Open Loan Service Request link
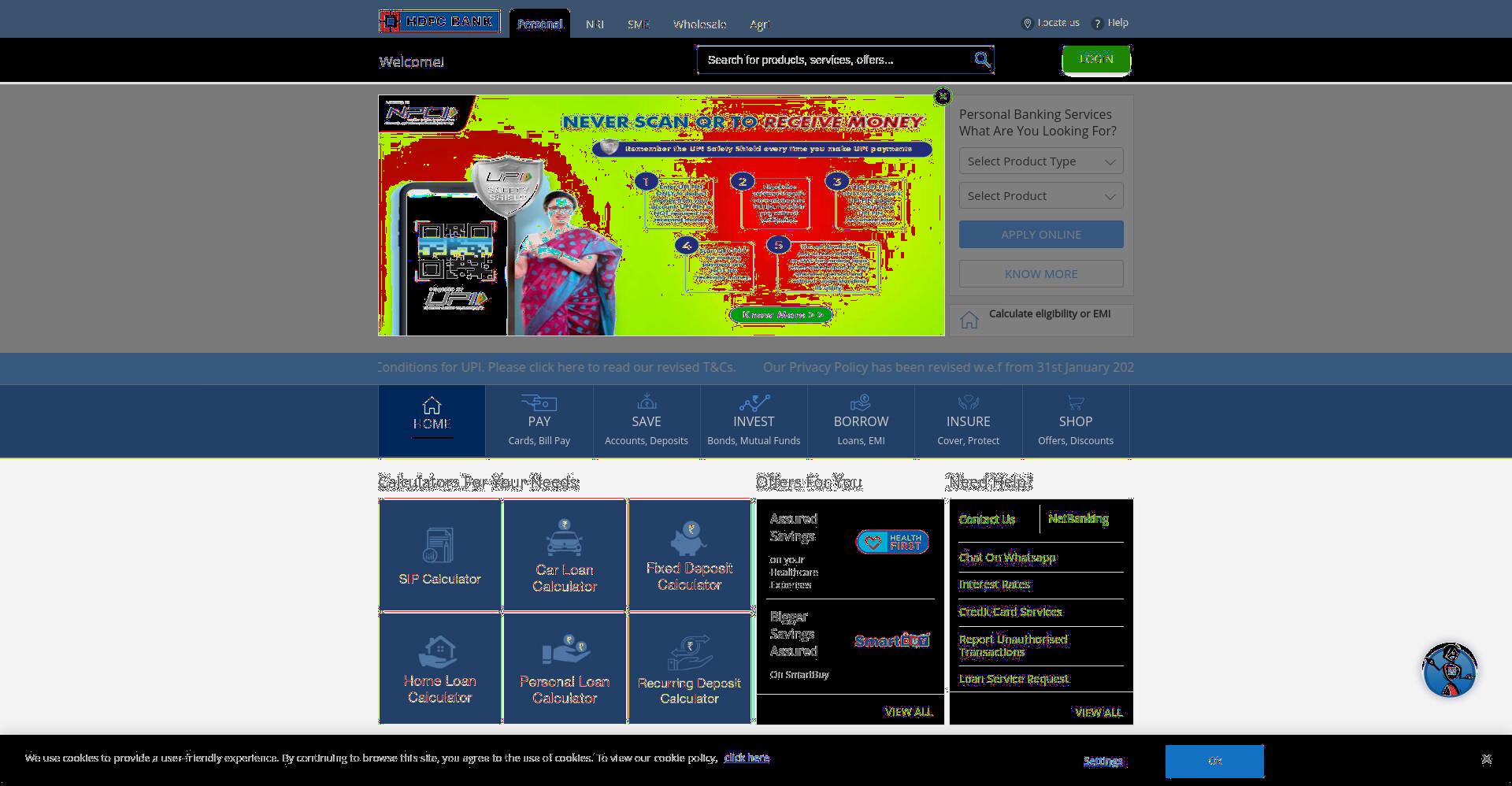1512x786 pixels. click(x=1014, y=679)
